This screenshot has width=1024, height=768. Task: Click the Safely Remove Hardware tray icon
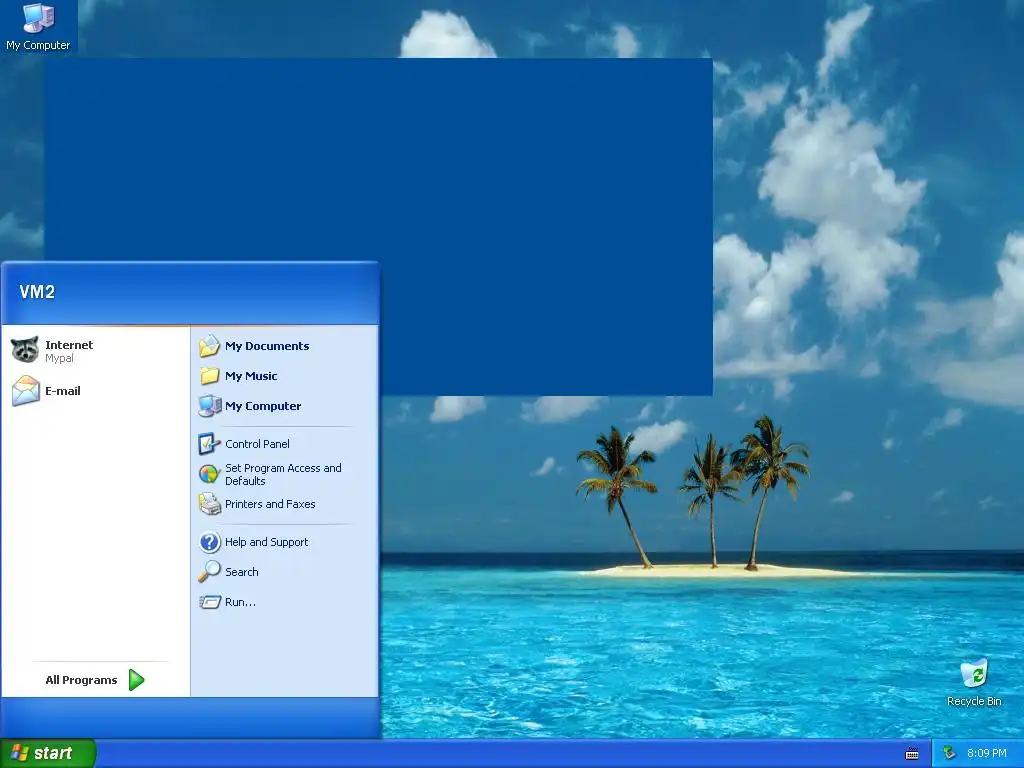(950, 753)
